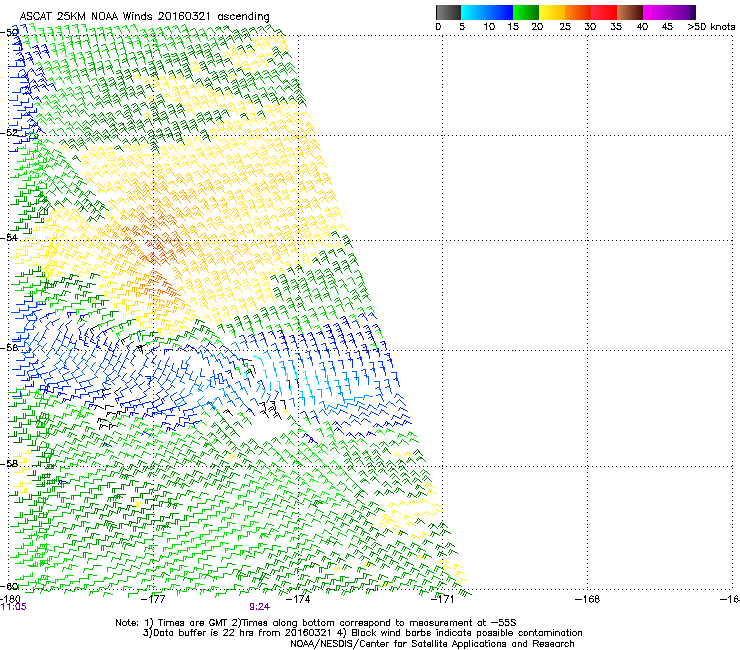Viewport: 740px width, 650px height.
Task: Click the yellow 20-25 knots legend swatch
Action: (x=552, y=12)
